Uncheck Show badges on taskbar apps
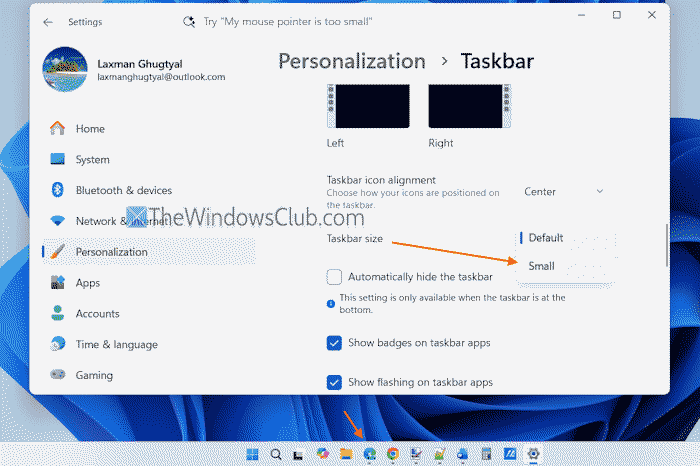The image size is (700, 466). 334,343
